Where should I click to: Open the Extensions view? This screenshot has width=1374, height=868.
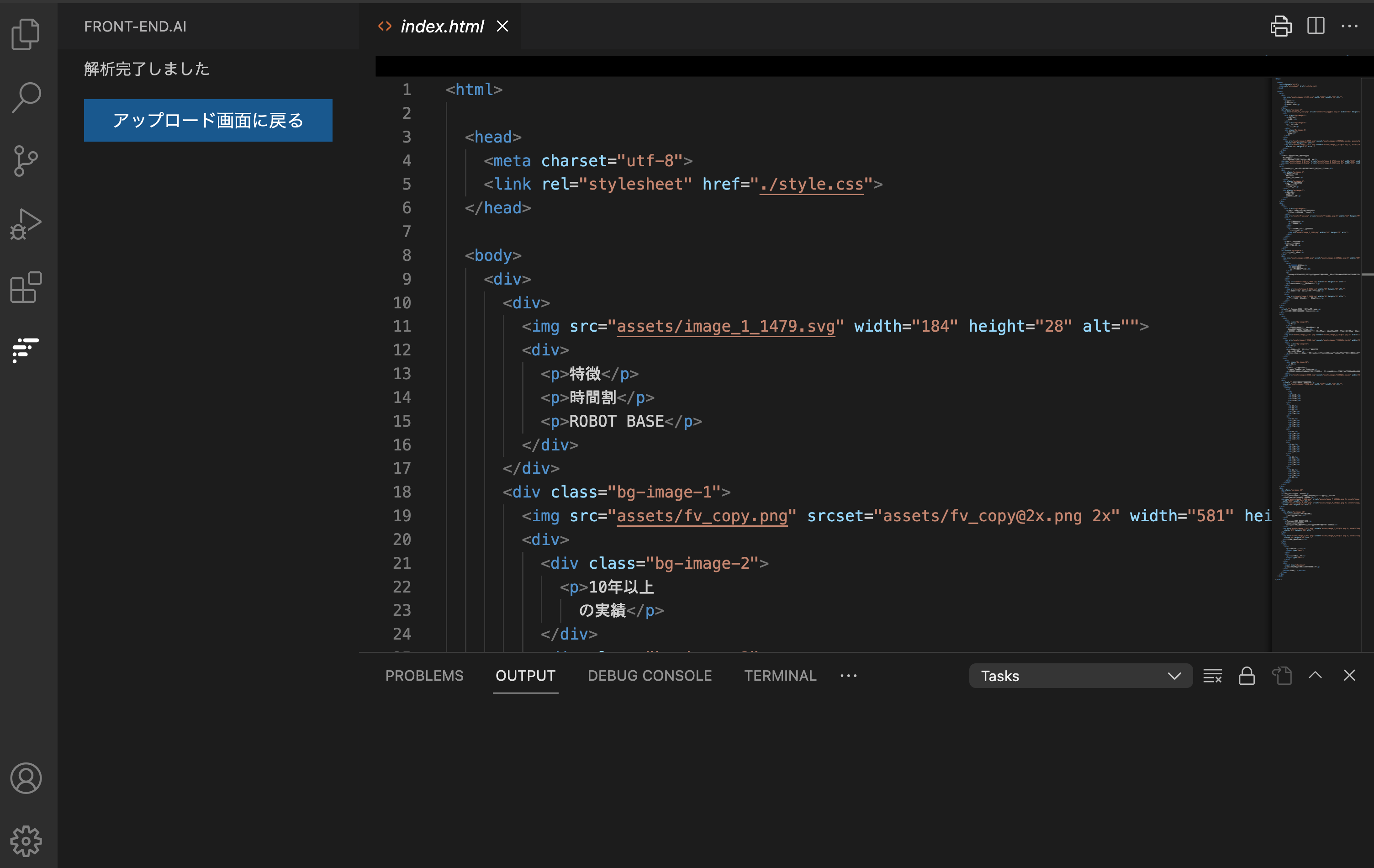point(26,287)
